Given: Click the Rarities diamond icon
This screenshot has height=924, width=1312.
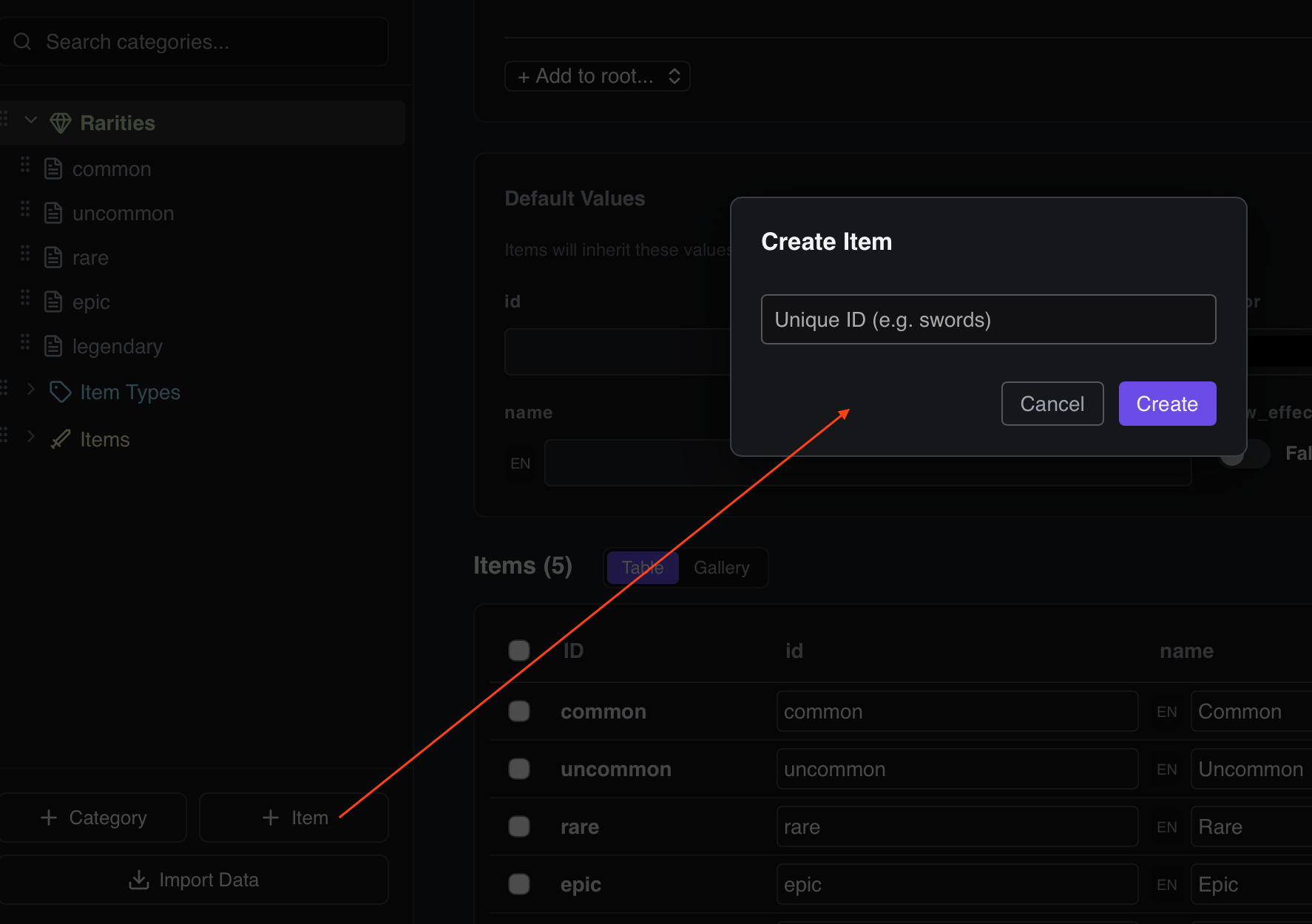Looking at the screenshot, I should [x=60, y=123].
